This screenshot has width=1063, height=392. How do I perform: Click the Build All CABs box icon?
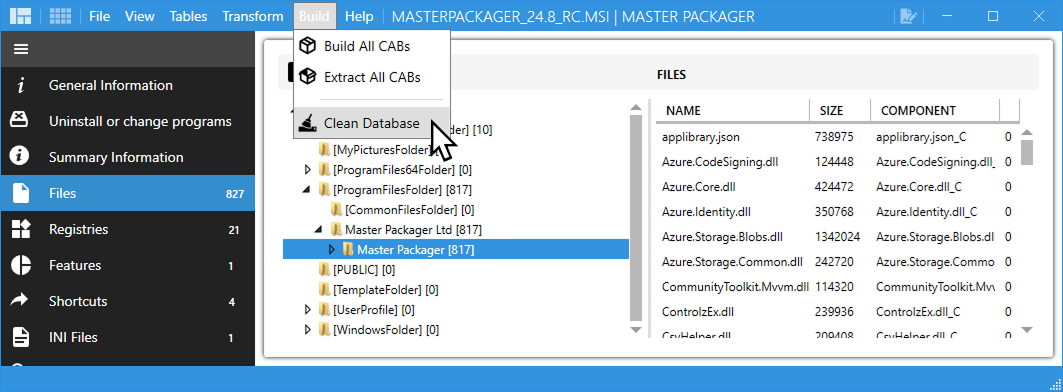tap(308, 46)
